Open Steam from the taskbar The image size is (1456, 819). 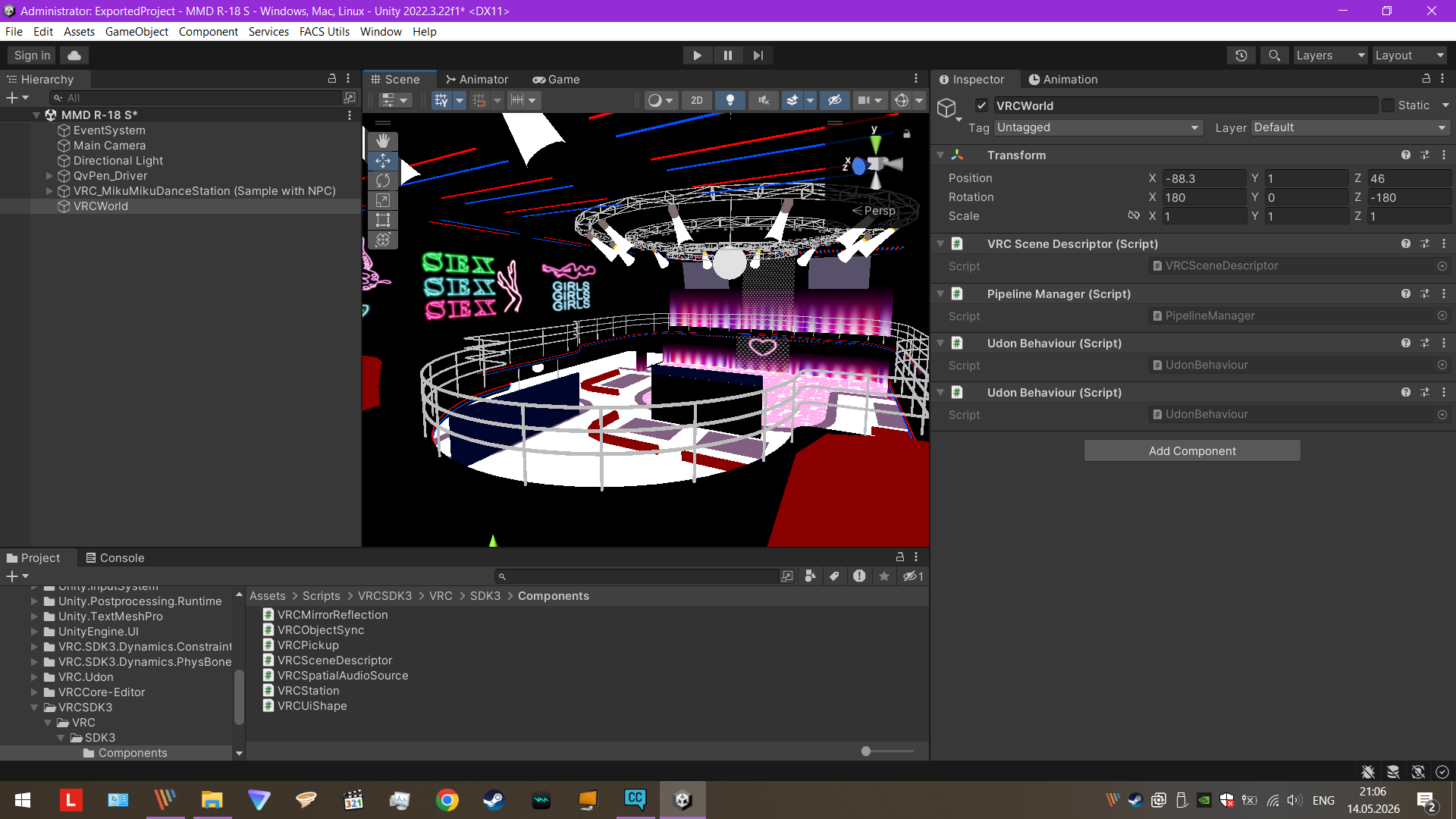coord(494,800)
